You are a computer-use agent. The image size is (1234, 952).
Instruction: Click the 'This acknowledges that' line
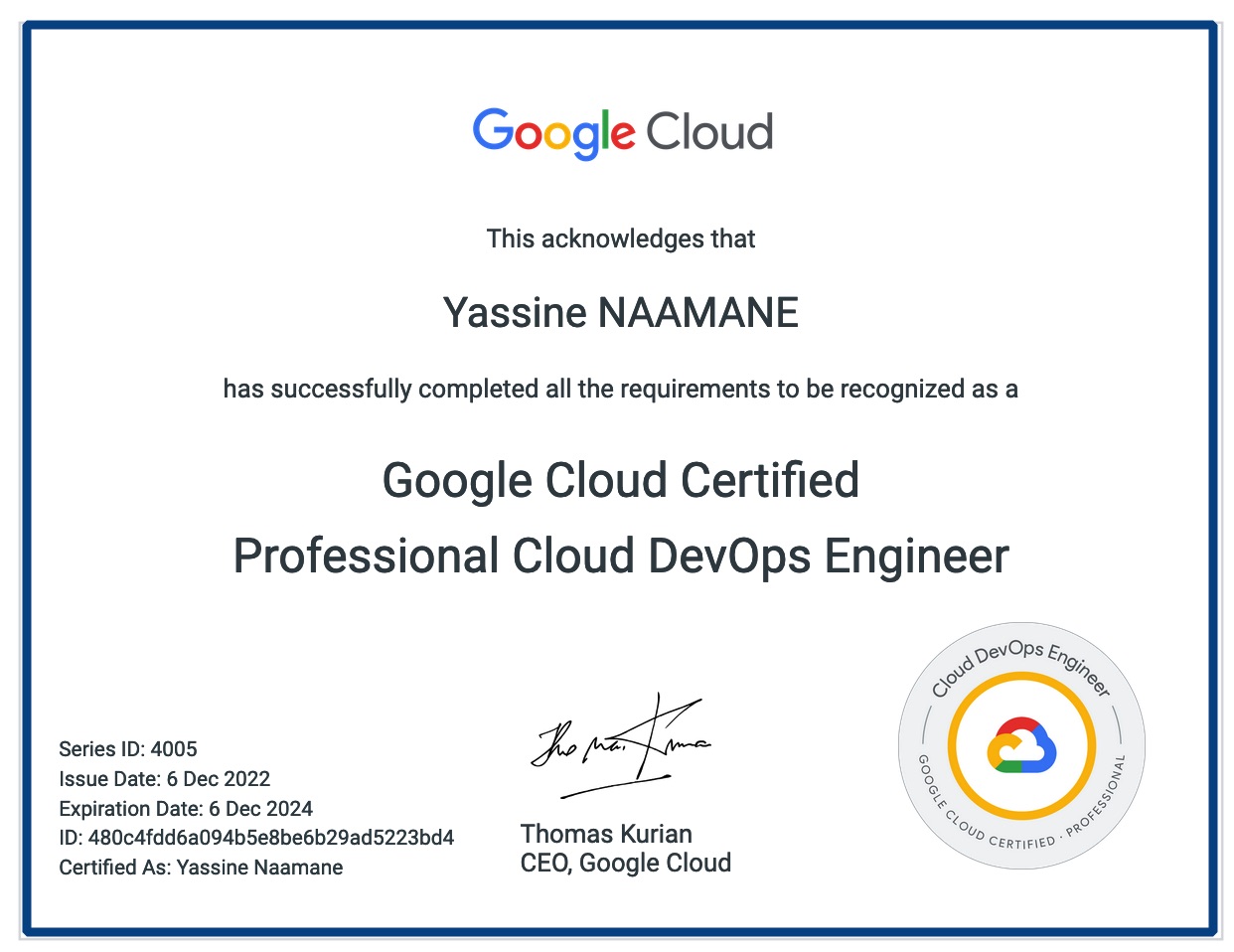click(x=620, y=239)
